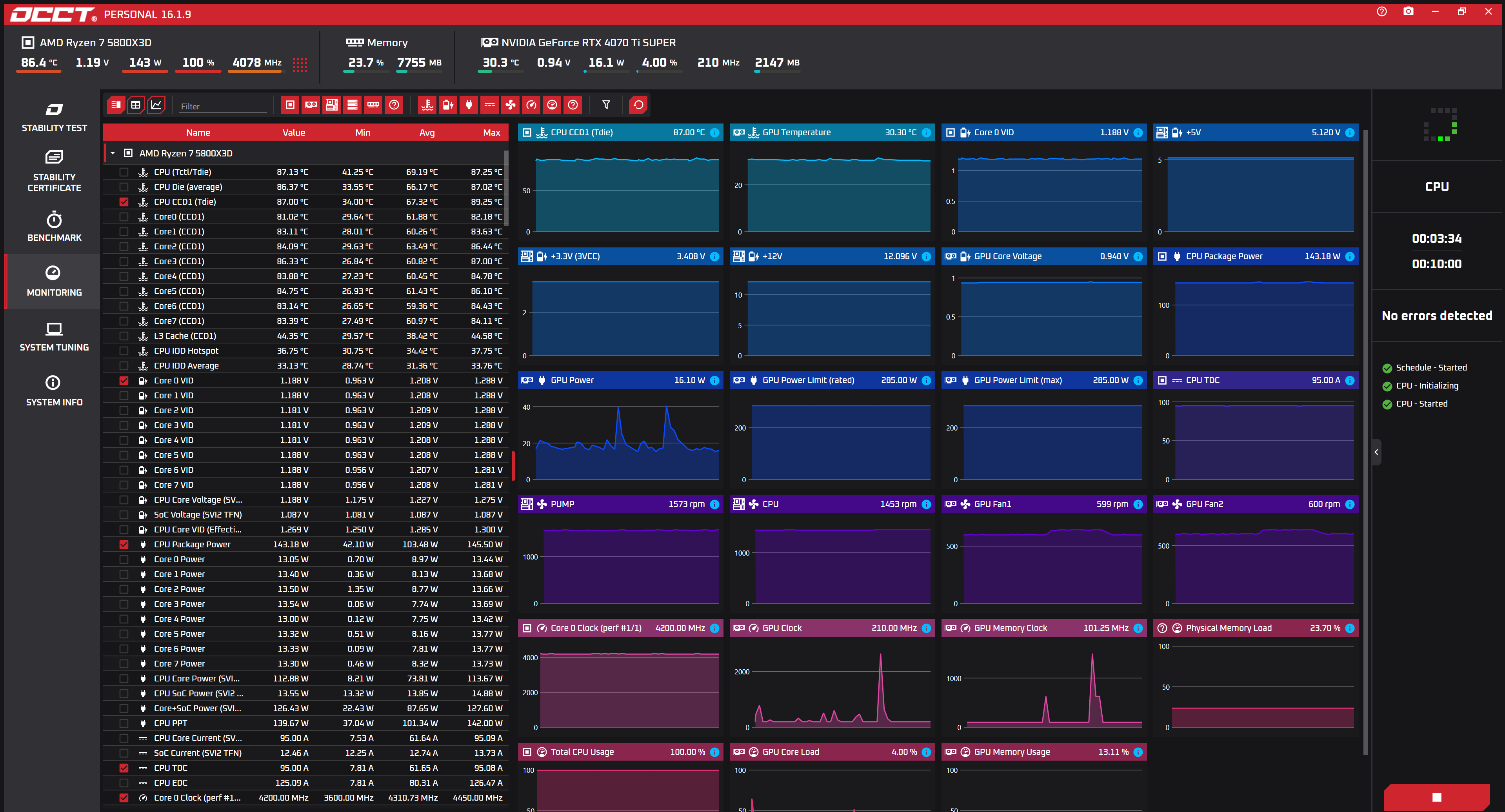1505x812 pixels.
Task: Uncheck the Core 0 VID checkbox
Action: [124, 381]
